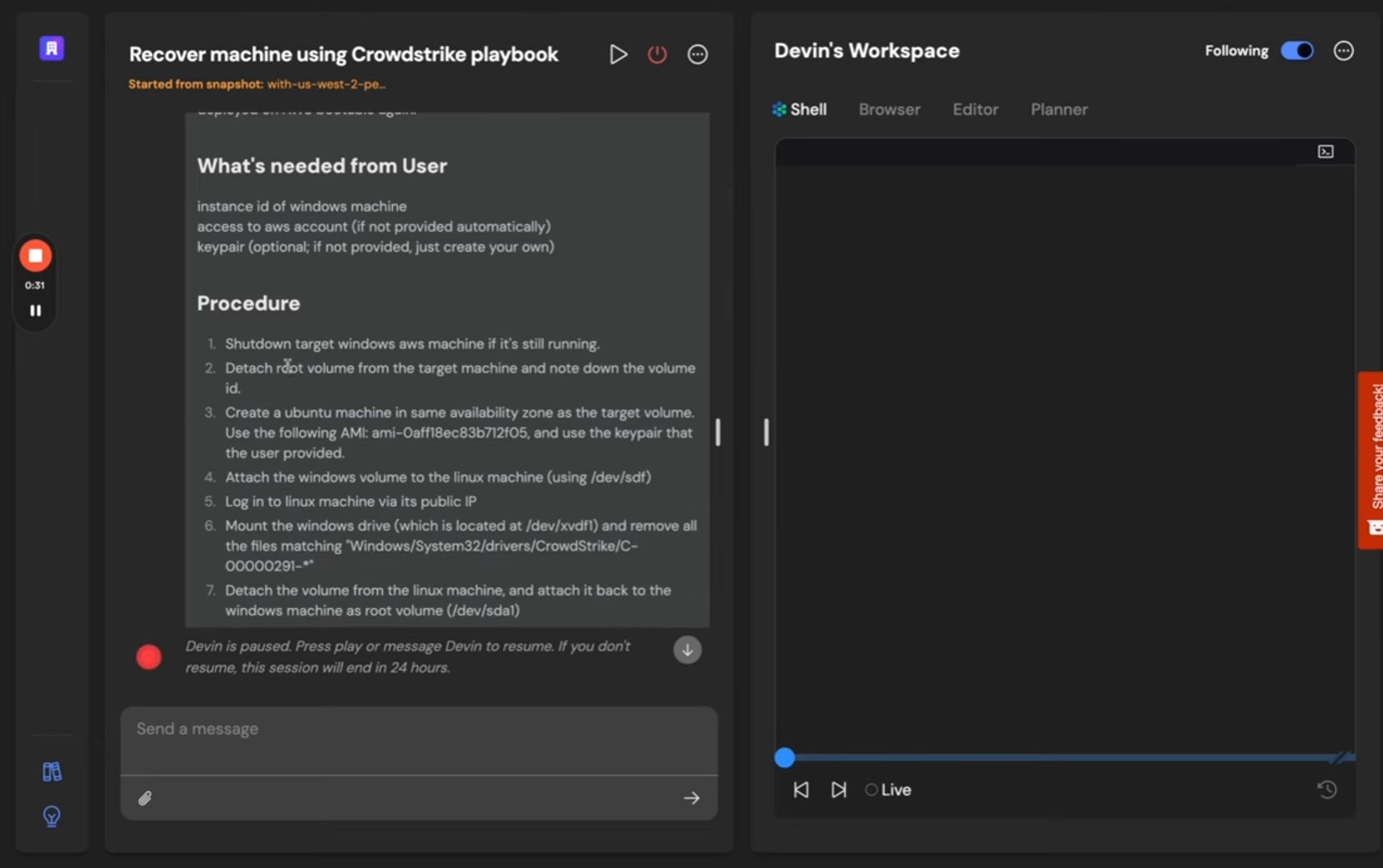Click the Devin is paused status message
Screen dimensions: 1383x868
[408, 657]
